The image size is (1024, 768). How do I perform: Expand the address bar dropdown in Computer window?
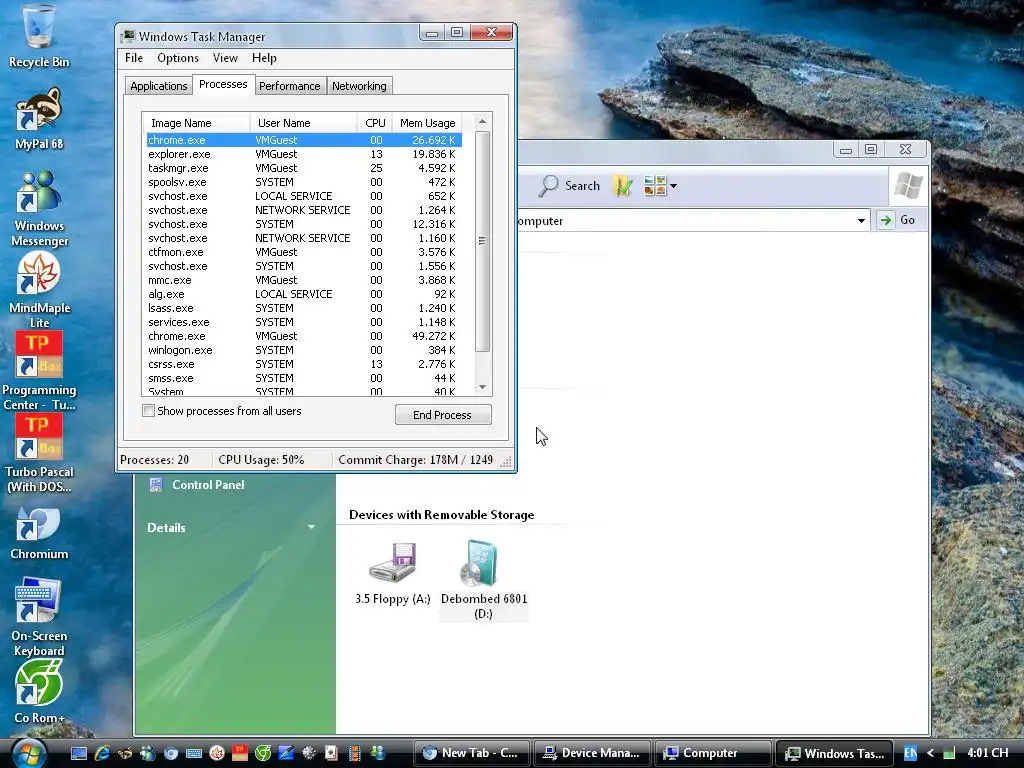pyautogui.click(x=861, y=221)
